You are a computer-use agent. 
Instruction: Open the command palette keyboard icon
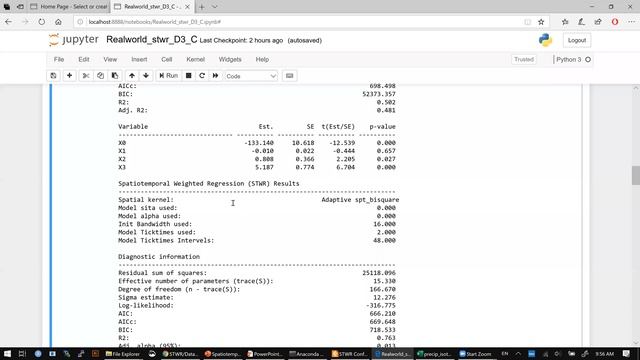click(289, 76)
